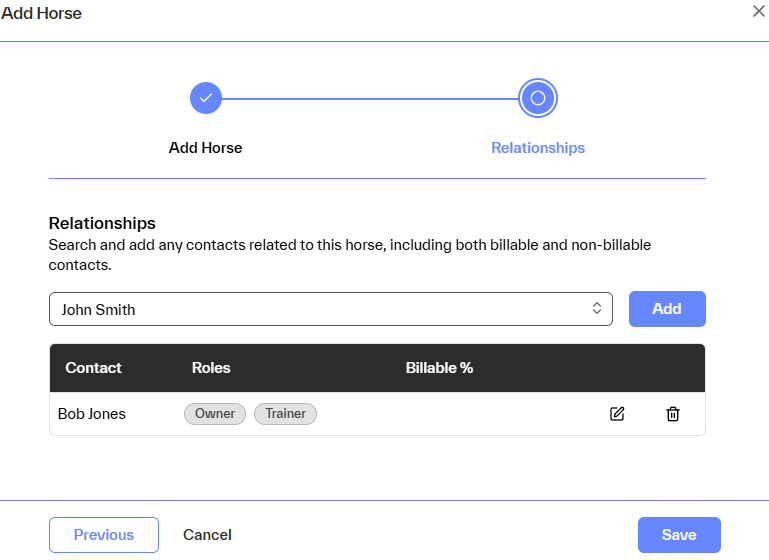The height and width of the screenshot is (560, 769).
Task: Click the Roles column header
Action: point(211,368)
